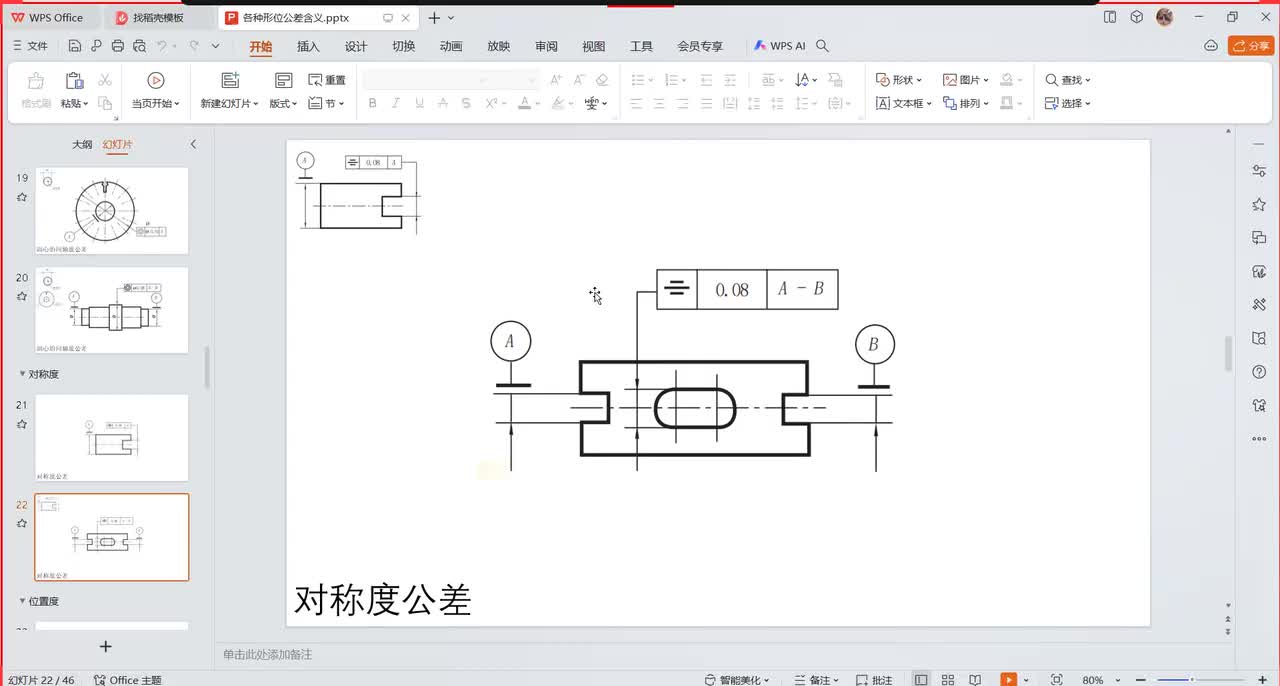Screen dimensions: 1280x686
Task: Click the Format Painter (格式刷) icon
Action: pyautogui.click(x=36, y=81)
